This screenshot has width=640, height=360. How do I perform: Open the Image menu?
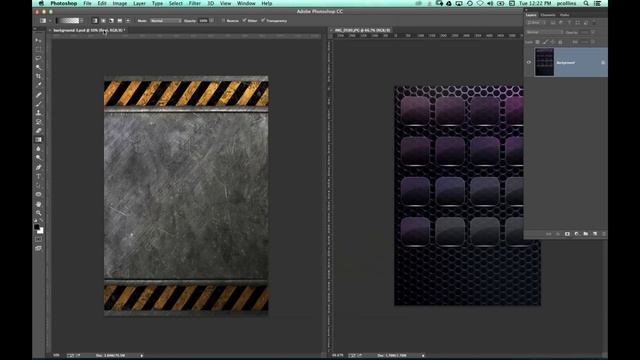[x=120, y=3]
